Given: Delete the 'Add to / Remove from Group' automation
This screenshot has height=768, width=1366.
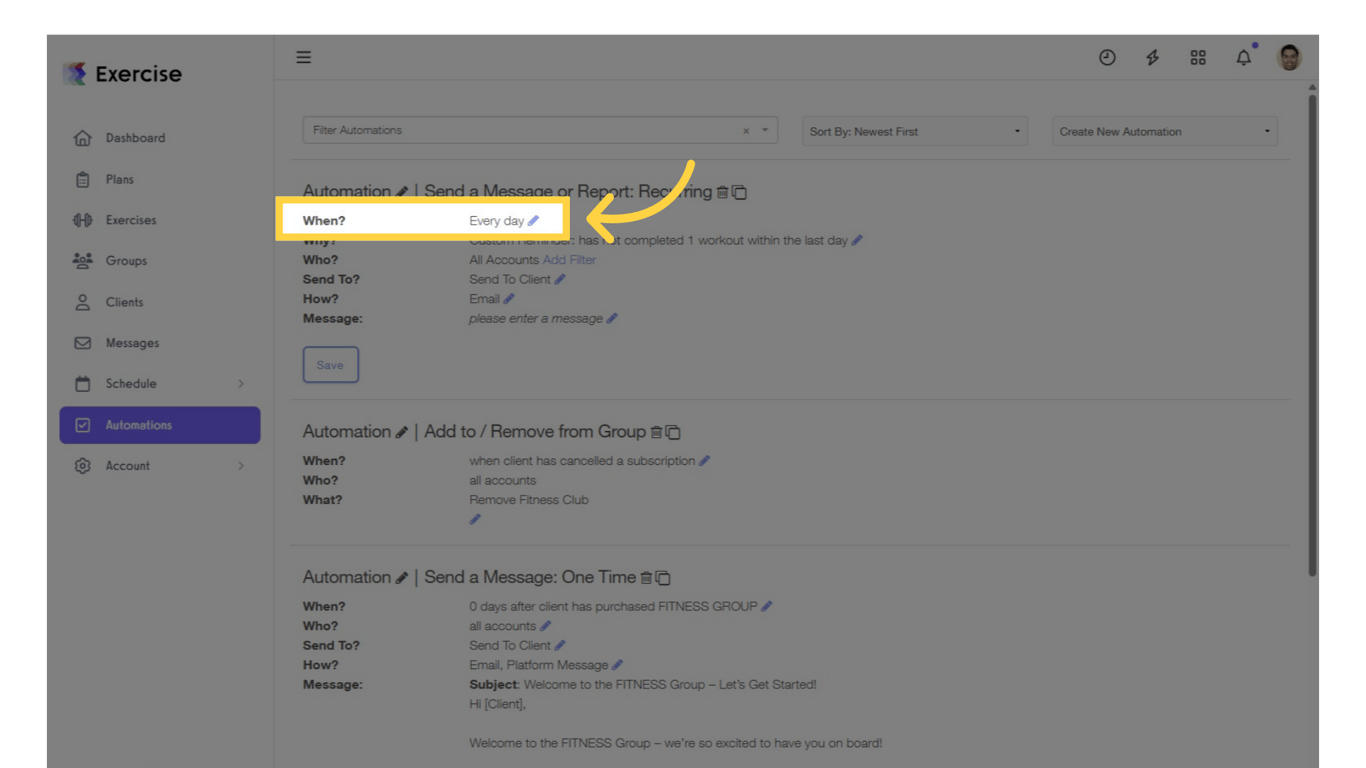Looking at the screenshot, I should 658,431.
